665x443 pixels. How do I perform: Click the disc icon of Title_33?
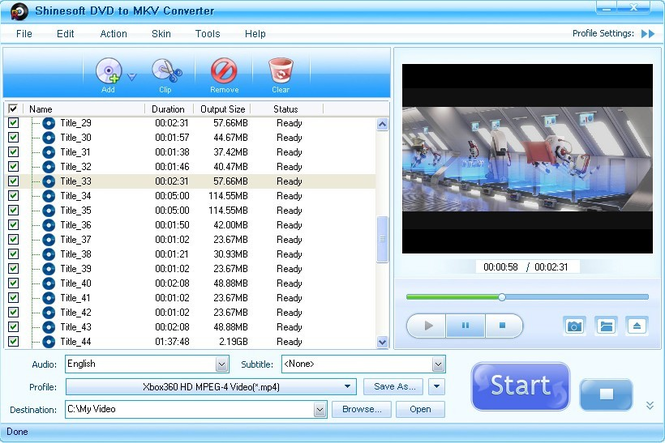[49, 181]
